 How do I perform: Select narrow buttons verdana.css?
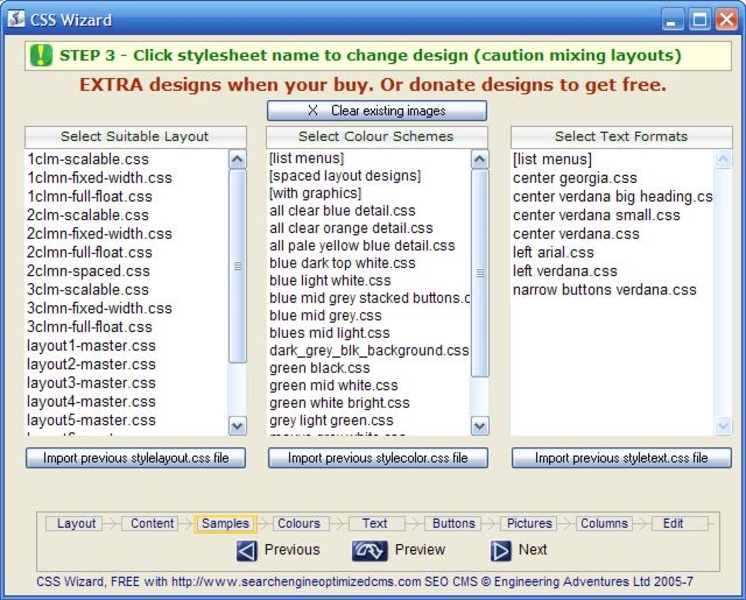click(605, 290)
